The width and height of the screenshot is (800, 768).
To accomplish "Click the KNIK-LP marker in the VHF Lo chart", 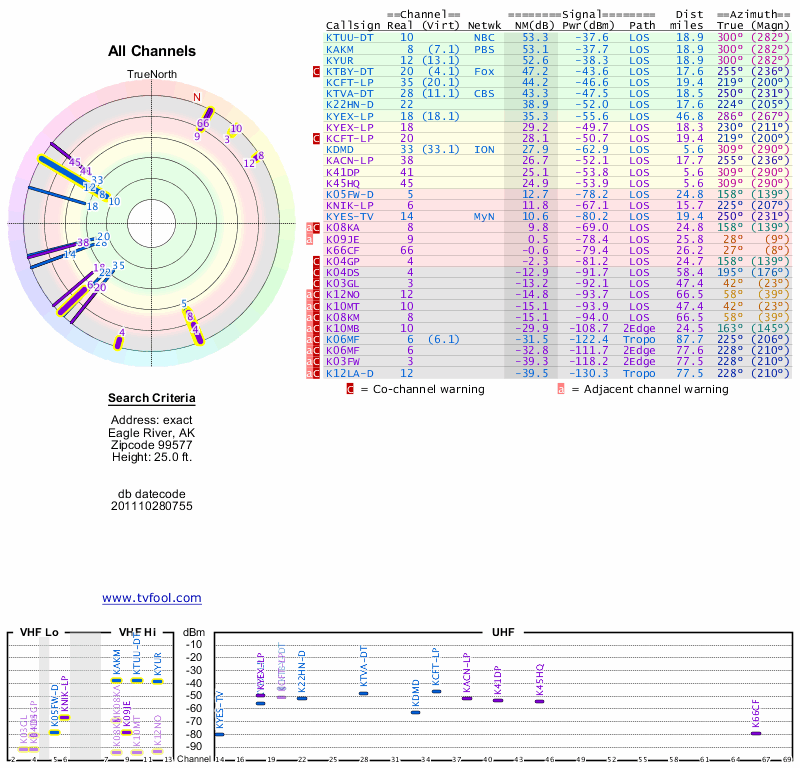I will tap(64, 717).
